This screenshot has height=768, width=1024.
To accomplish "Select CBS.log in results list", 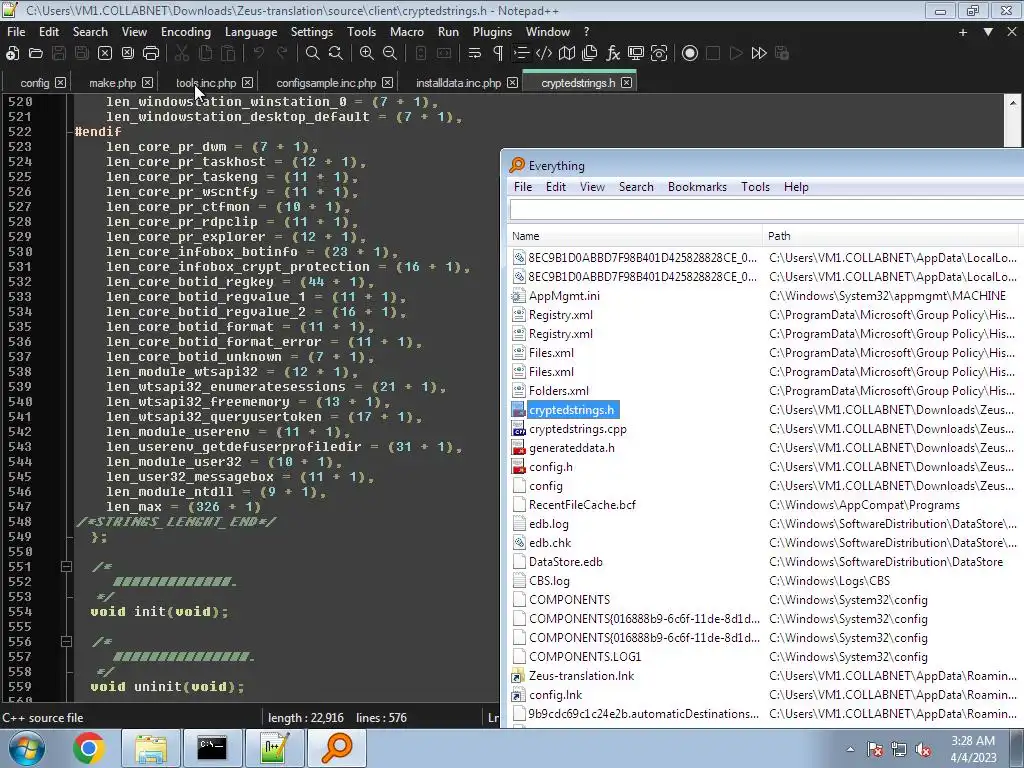I will pos(549,581).
